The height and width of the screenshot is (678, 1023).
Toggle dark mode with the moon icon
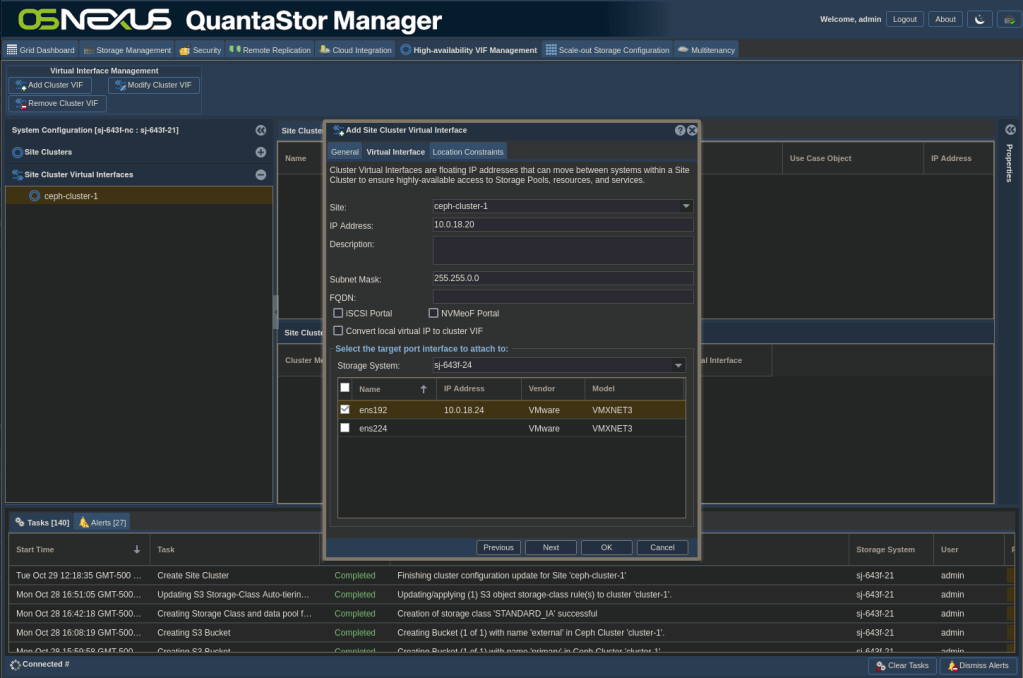980,19
